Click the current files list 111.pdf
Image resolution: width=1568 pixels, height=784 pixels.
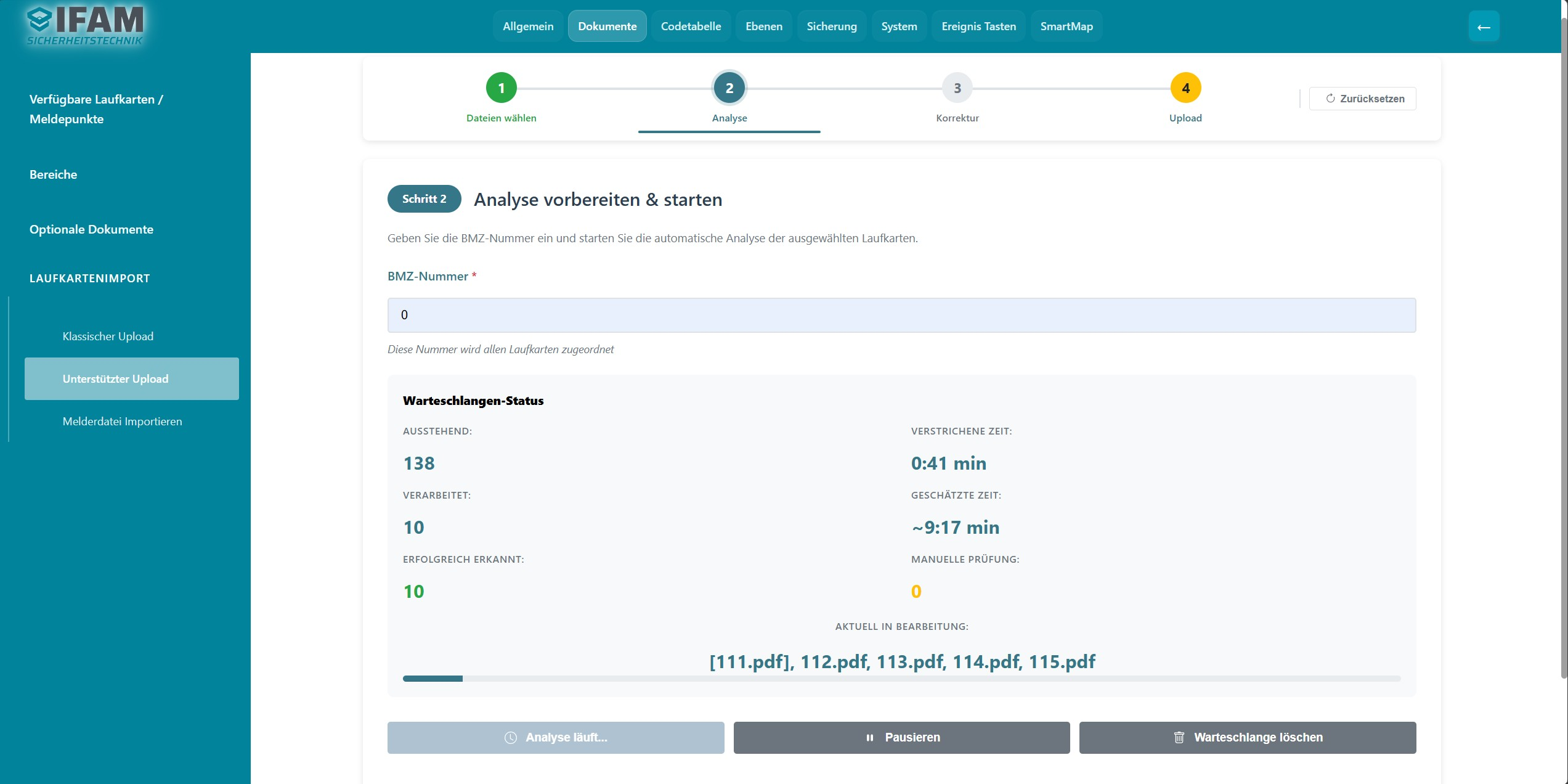tap(902, 662)
